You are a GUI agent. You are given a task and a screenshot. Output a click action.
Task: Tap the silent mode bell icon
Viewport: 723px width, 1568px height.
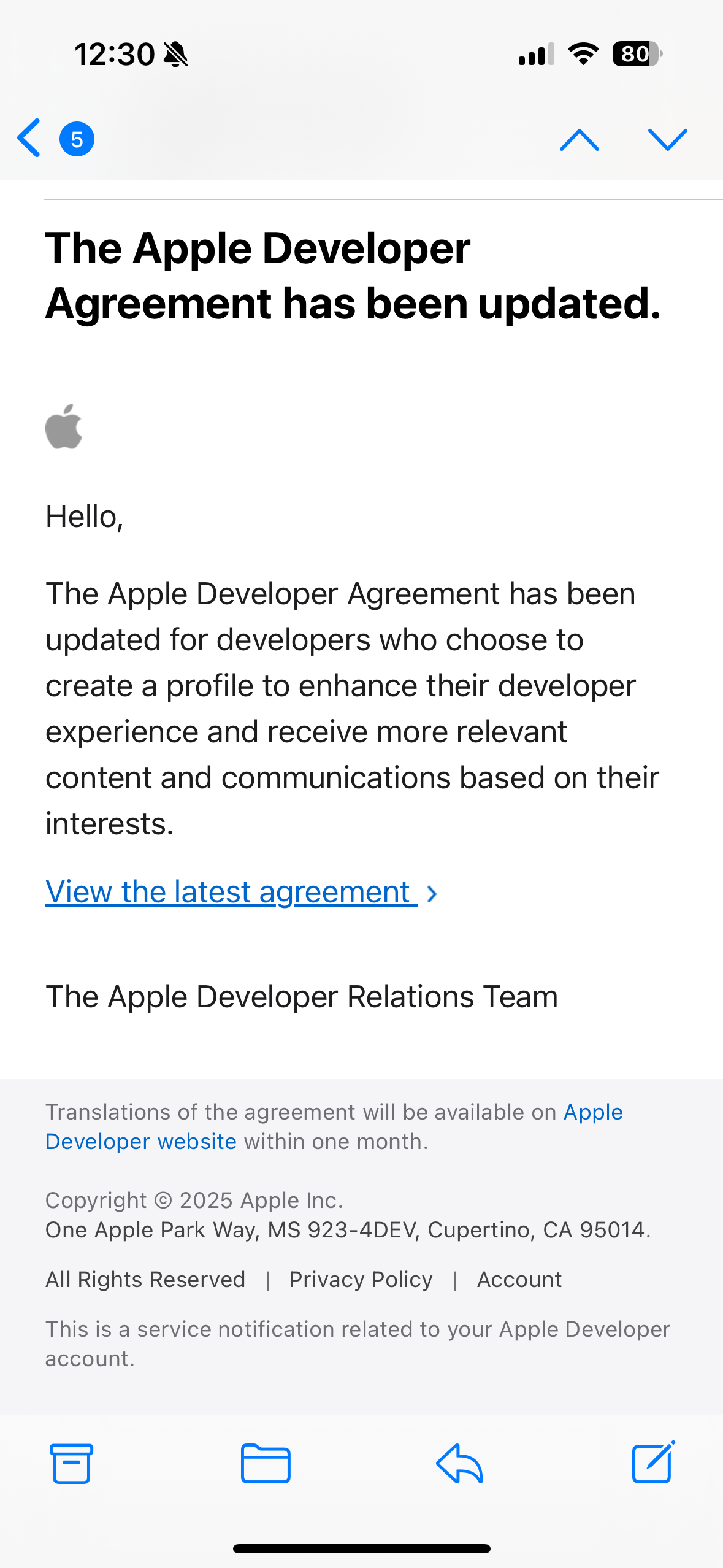(x=176, y=55)
